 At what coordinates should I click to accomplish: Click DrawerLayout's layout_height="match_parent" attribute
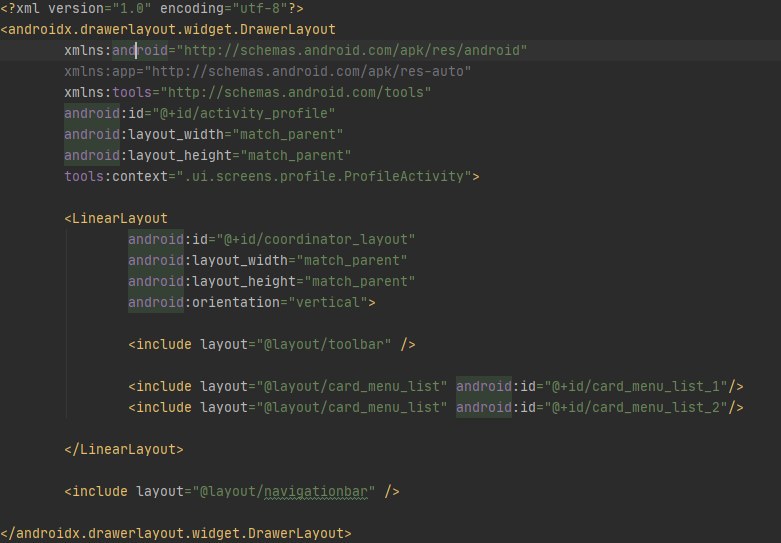pos(208,155)
